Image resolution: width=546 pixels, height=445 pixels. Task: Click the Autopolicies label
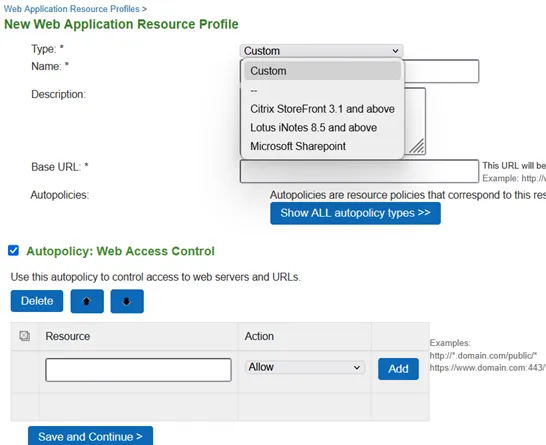click(x=60, y=195)
